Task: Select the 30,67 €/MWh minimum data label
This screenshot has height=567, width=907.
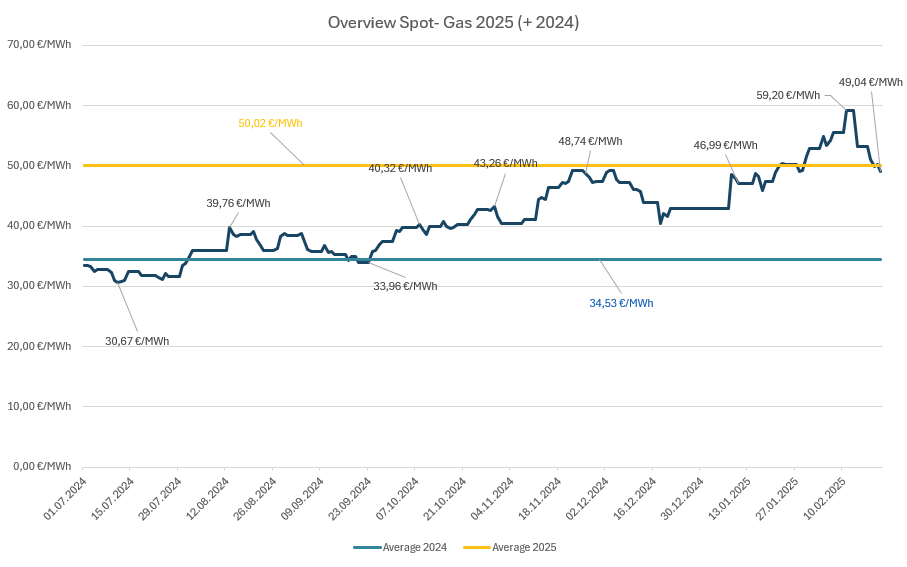Action: point(137,341)
